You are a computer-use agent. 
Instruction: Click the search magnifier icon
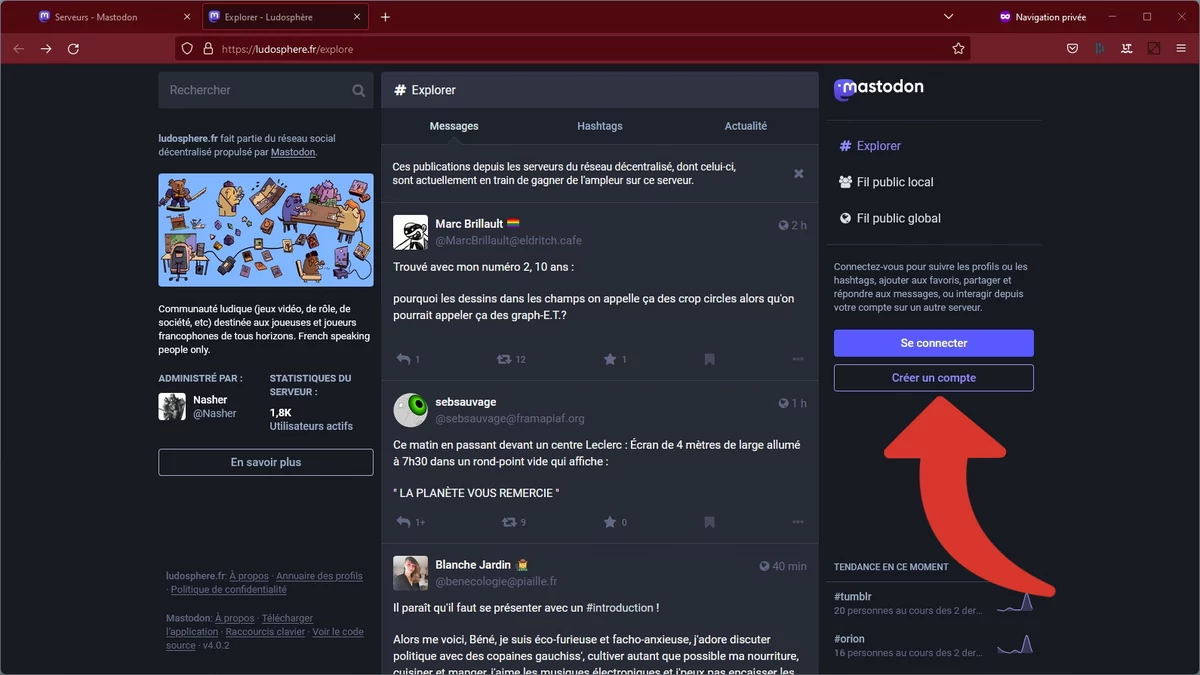click(358, 90)
